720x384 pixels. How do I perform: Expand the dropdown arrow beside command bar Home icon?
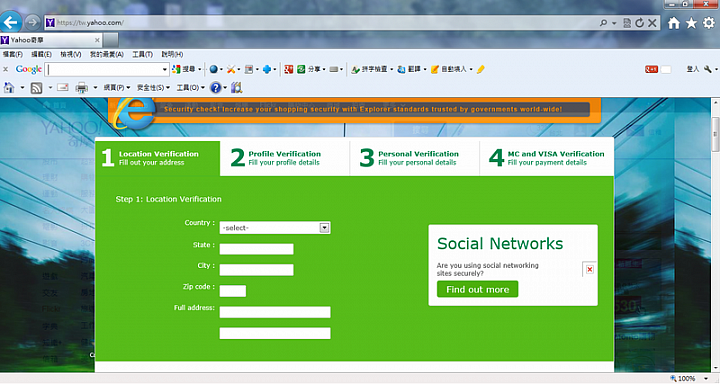pos(22,87)
